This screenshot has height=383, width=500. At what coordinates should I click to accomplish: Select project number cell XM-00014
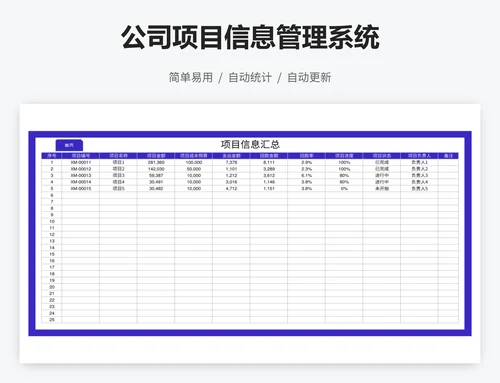pos(81,182)
